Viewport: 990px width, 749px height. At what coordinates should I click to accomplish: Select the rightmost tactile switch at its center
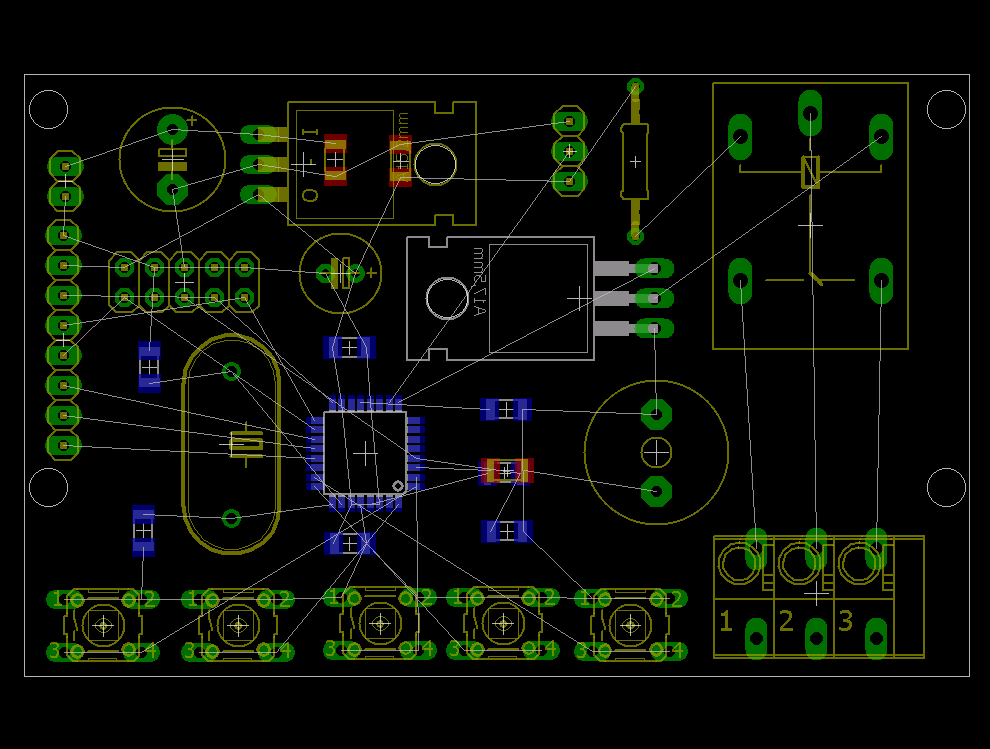[x=631, y=625]
